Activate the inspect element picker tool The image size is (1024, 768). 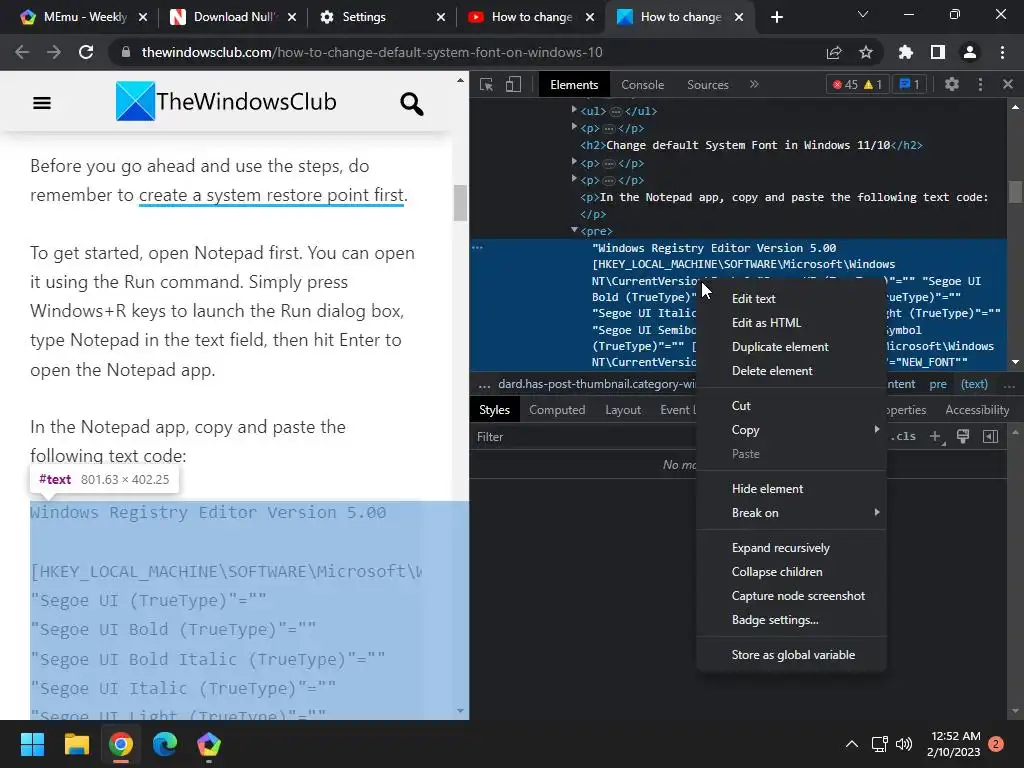pyautogui.click(x=487, y=84)
